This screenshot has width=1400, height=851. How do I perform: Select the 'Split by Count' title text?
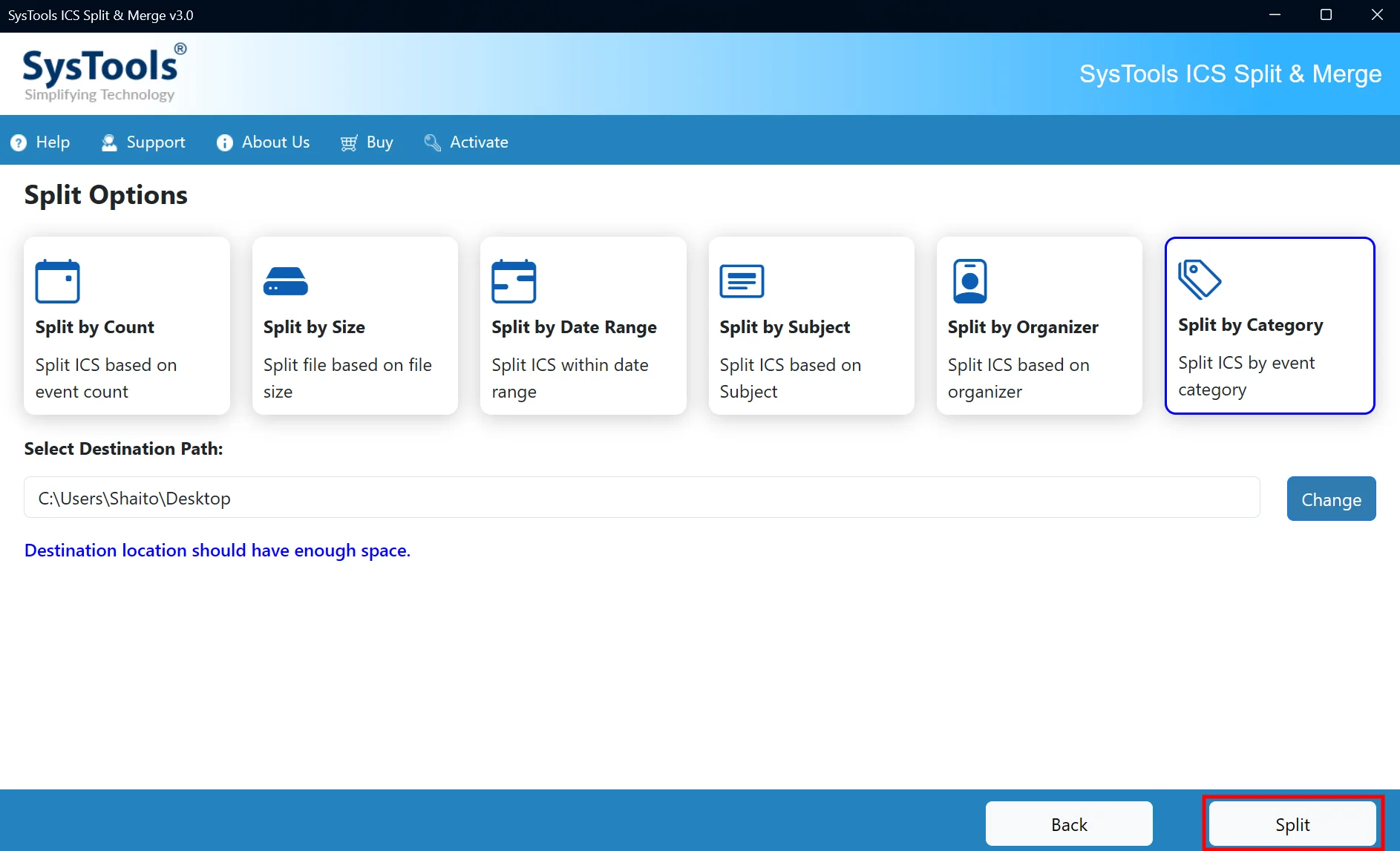point(95,327)
